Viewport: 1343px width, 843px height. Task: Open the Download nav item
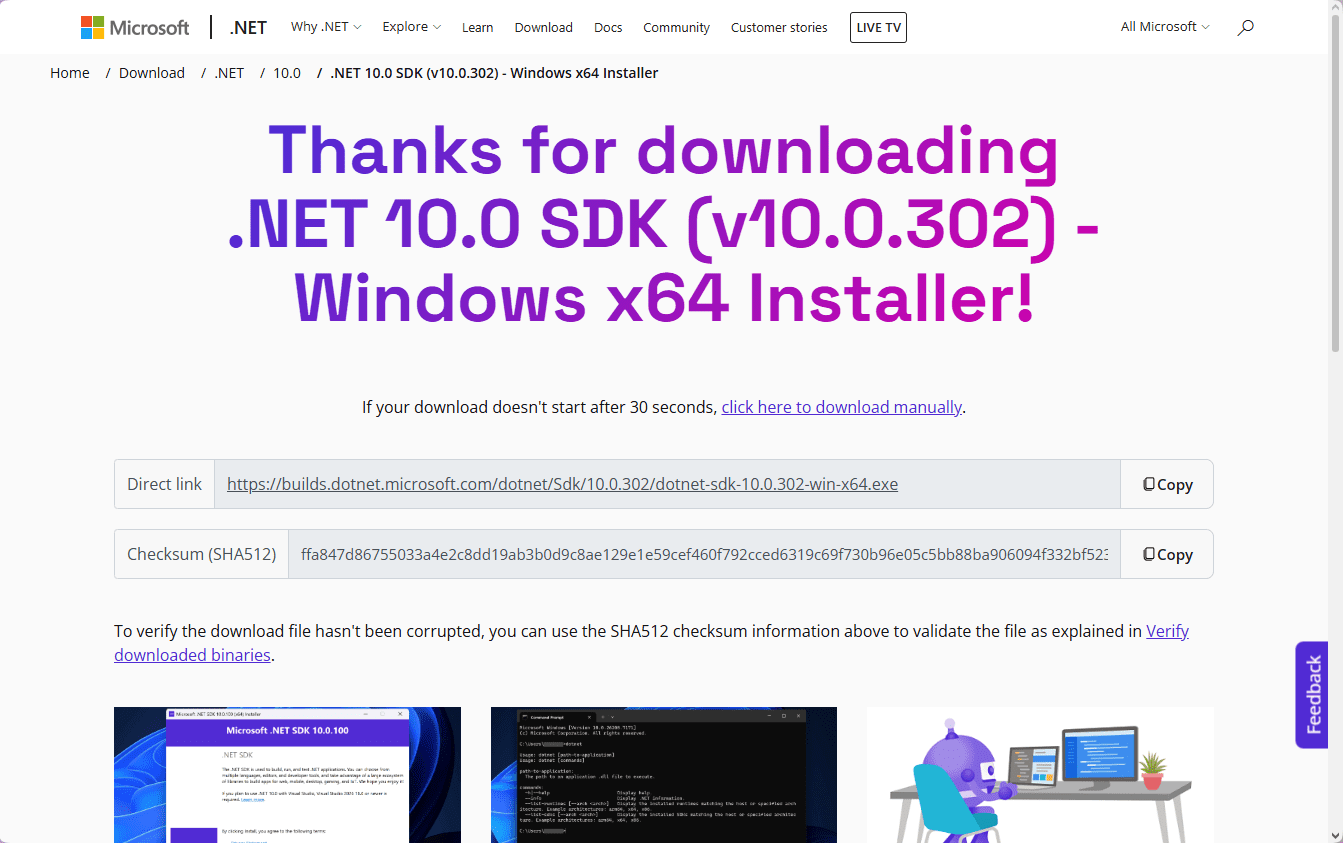coord(544,27)
